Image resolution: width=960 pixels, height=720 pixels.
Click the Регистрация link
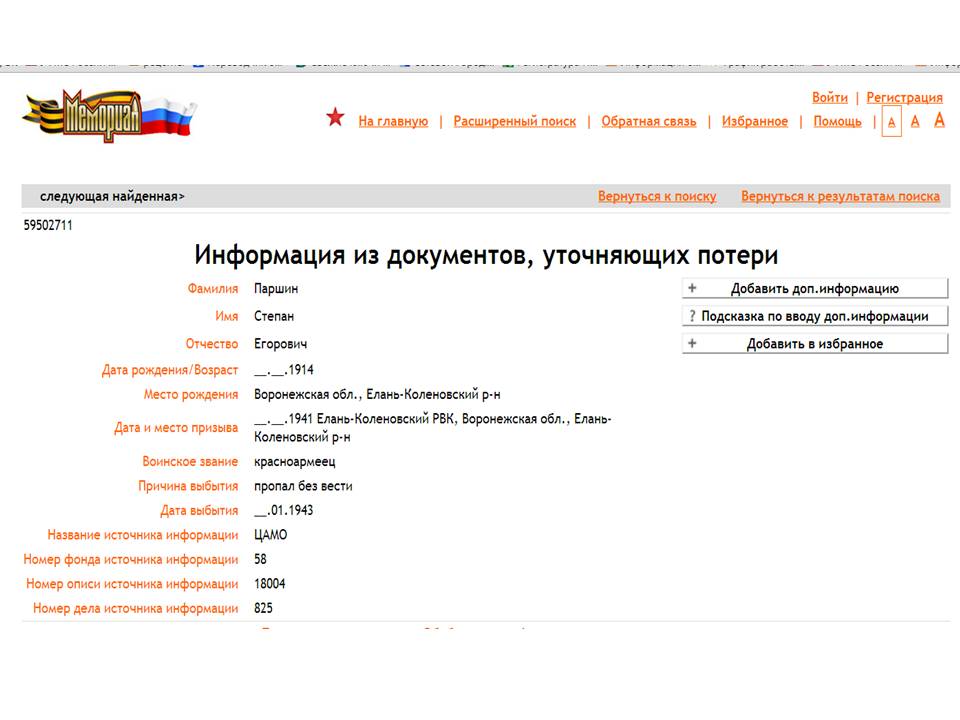click(904, 97)
